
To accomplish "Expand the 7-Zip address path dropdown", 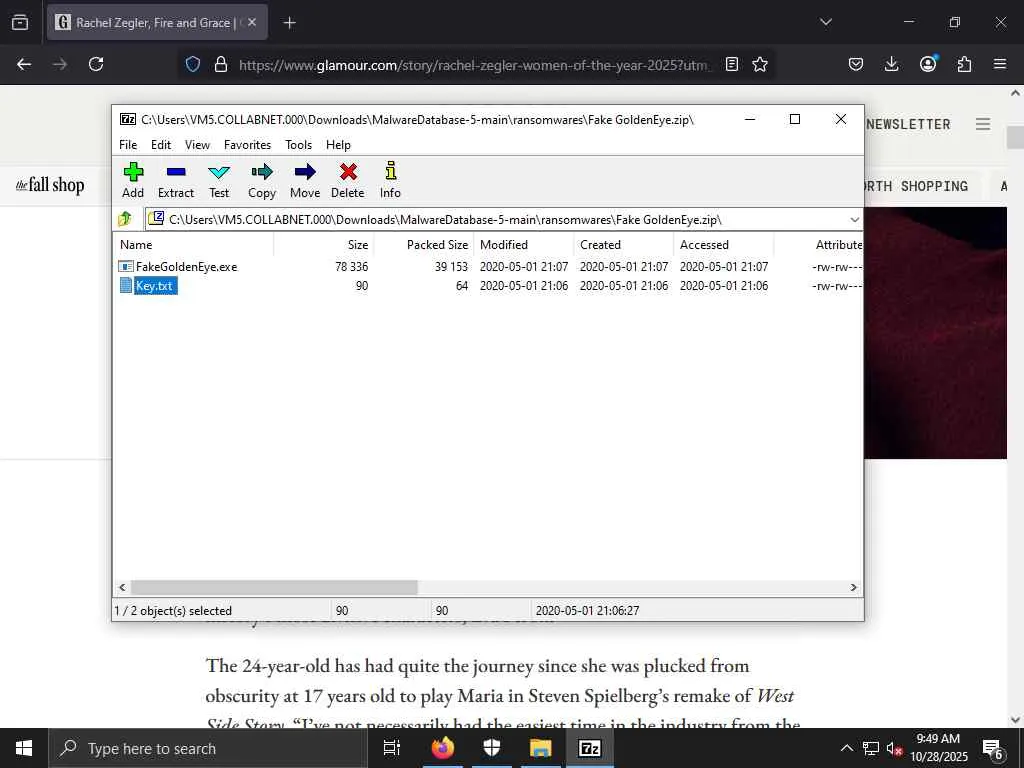I will point(854,219).
